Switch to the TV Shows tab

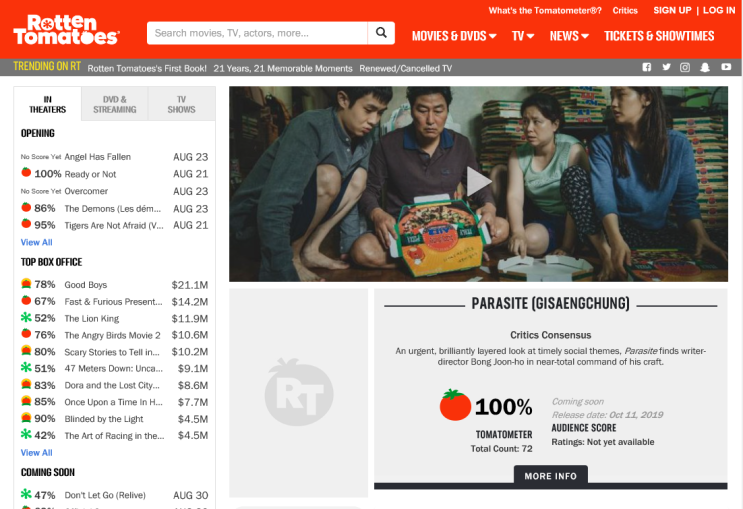click(181, 104)
